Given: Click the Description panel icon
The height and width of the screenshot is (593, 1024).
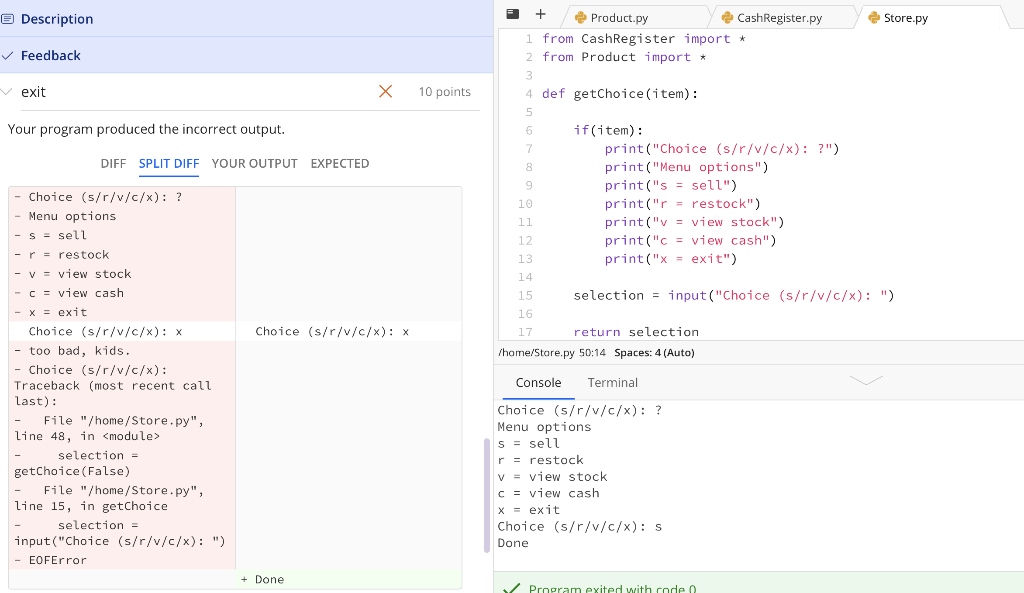Looking at the screenshot, I should coord(14,18).
